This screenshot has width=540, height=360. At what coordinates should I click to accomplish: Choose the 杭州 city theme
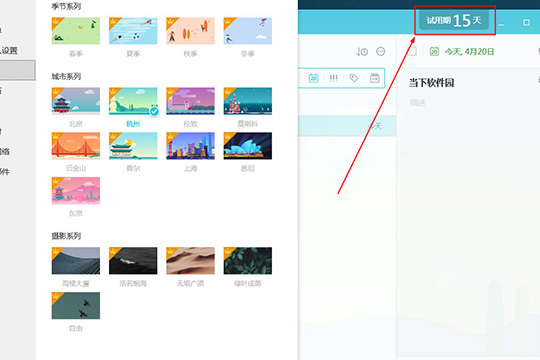point(133,101)
